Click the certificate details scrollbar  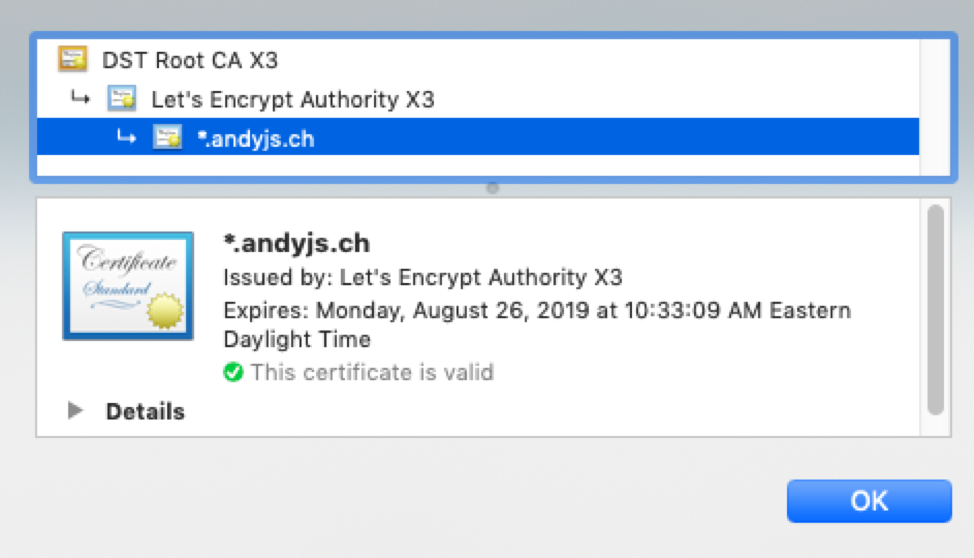(935, 310)
